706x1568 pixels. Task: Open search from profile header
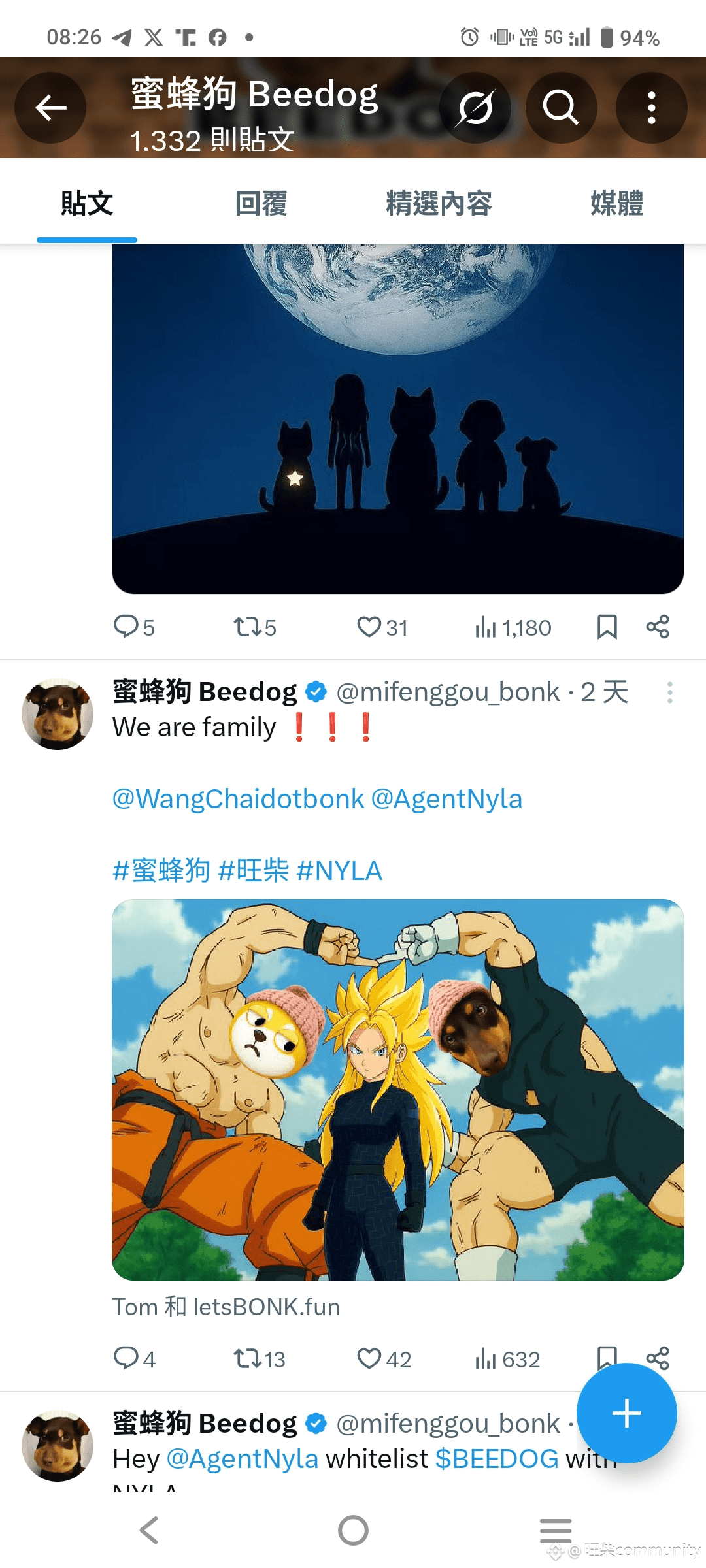coord(561,108)
